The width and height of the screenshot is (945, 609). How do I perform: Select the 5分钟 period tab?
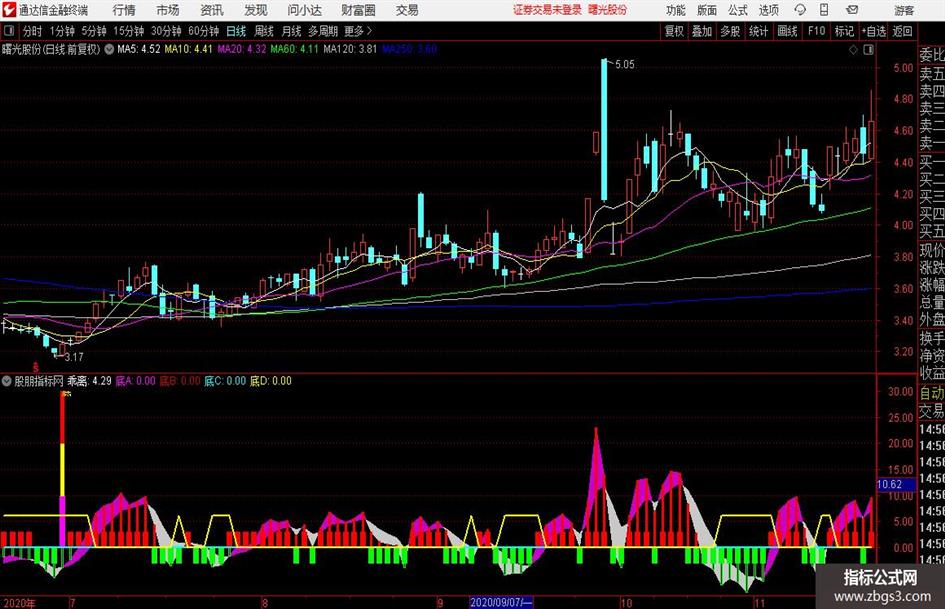(x=93, y=31)
